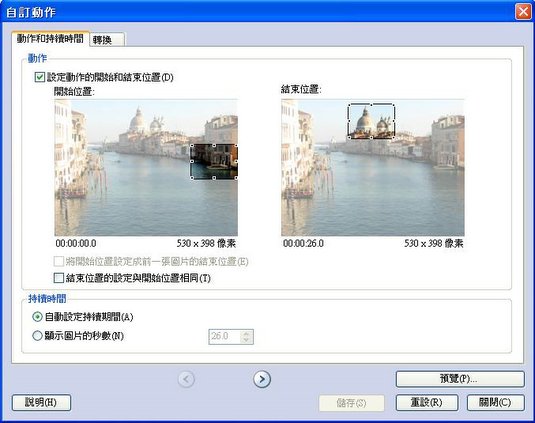Grab the top-center handle of start position box

tap(214, 146)
